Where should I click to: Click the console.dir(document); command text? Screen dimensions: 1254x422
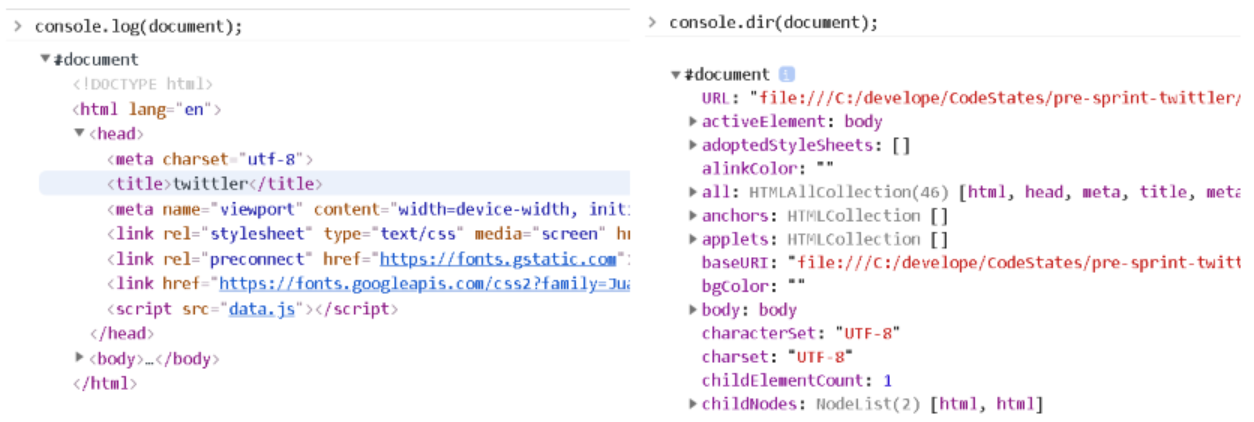click(774, 22)
